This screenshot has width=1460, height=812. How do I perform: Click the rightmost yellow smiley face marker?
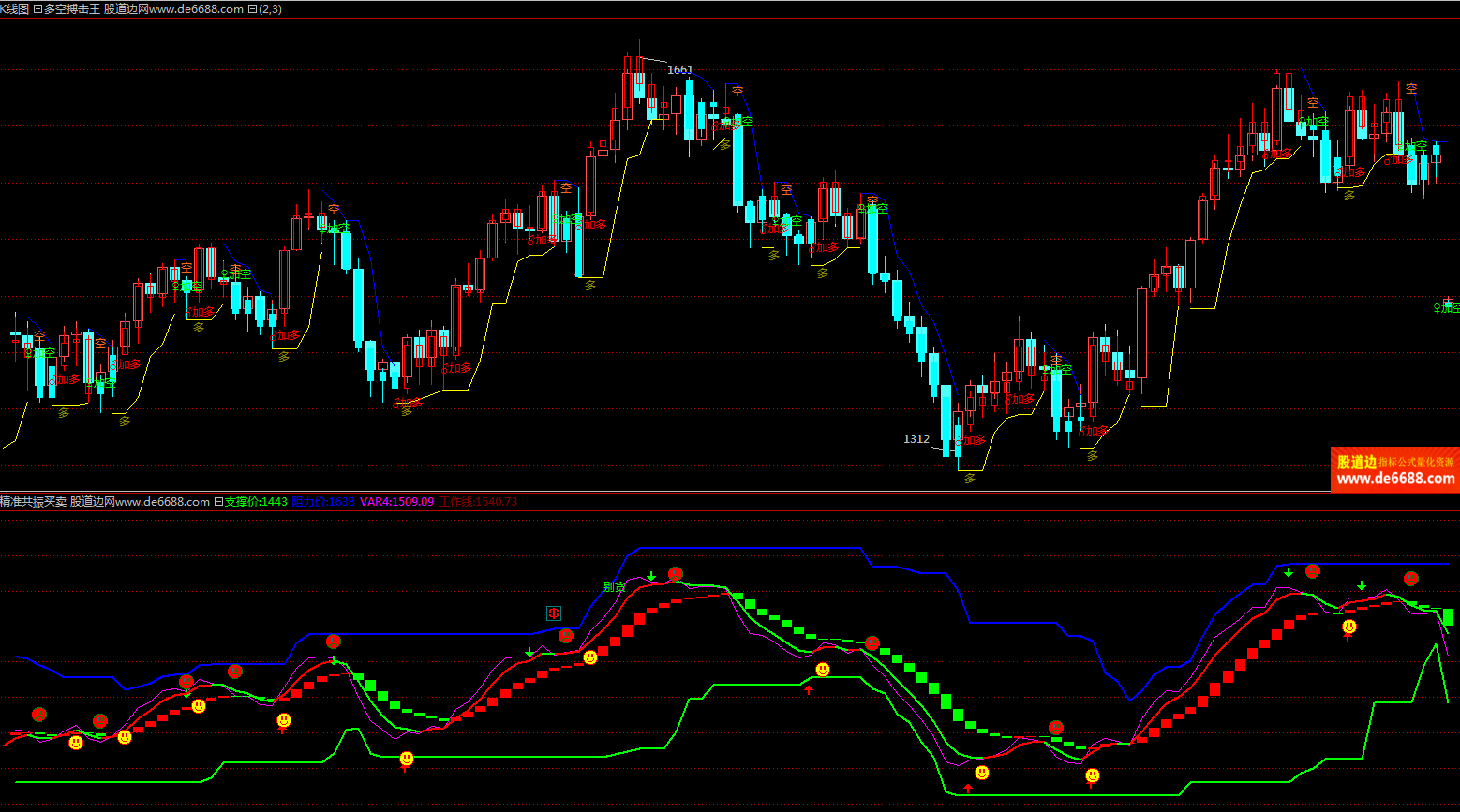click(1349, 627)
